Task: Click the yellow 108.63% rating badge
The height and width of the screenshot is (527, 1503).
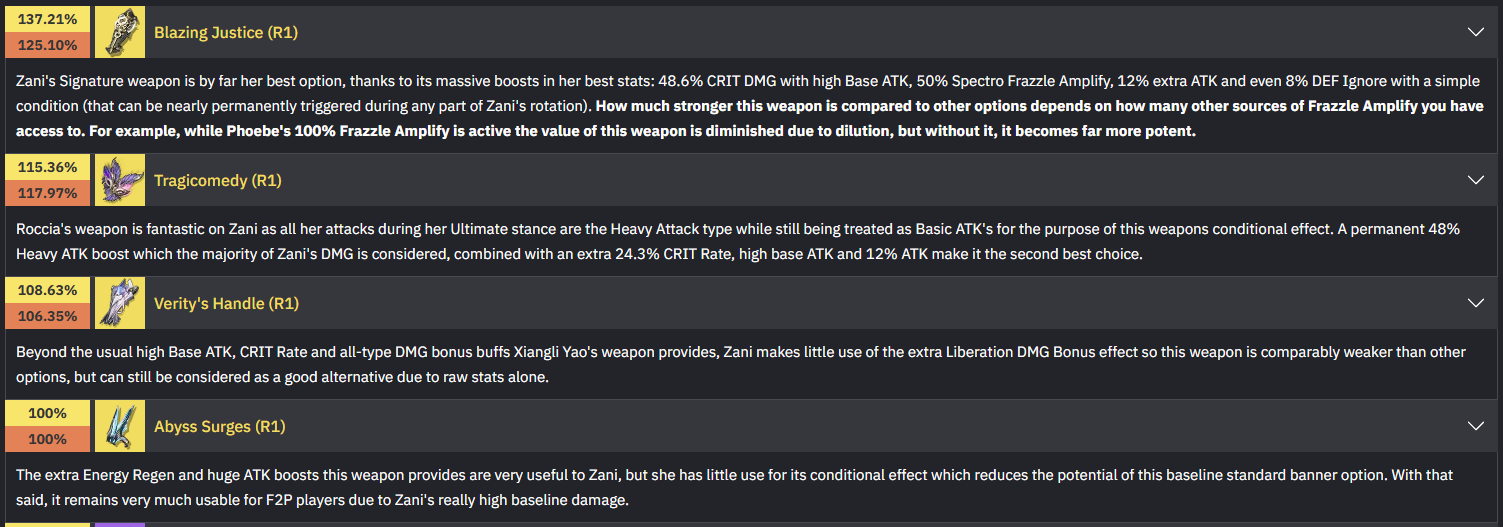Action: coord(47,290)
